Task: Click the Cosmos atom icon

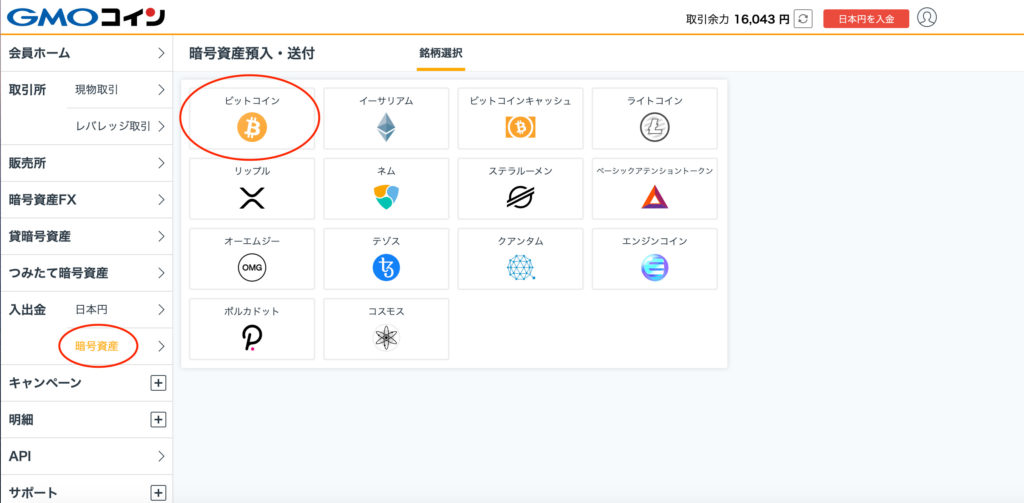Action: click(386, 338)
